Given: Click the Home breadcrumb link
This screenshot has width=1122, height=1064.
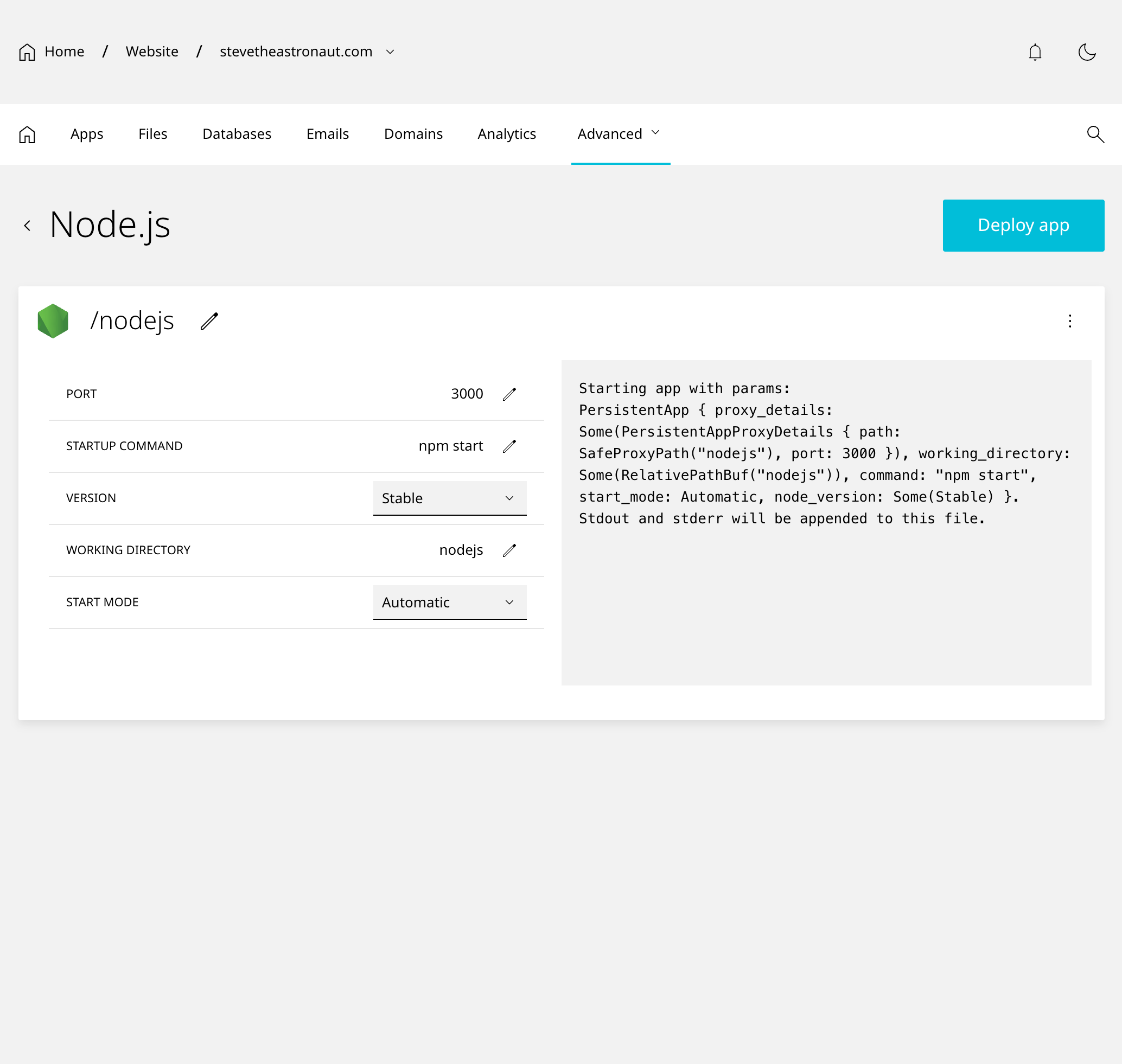Looking at the screenshot, I should [64, 52].
